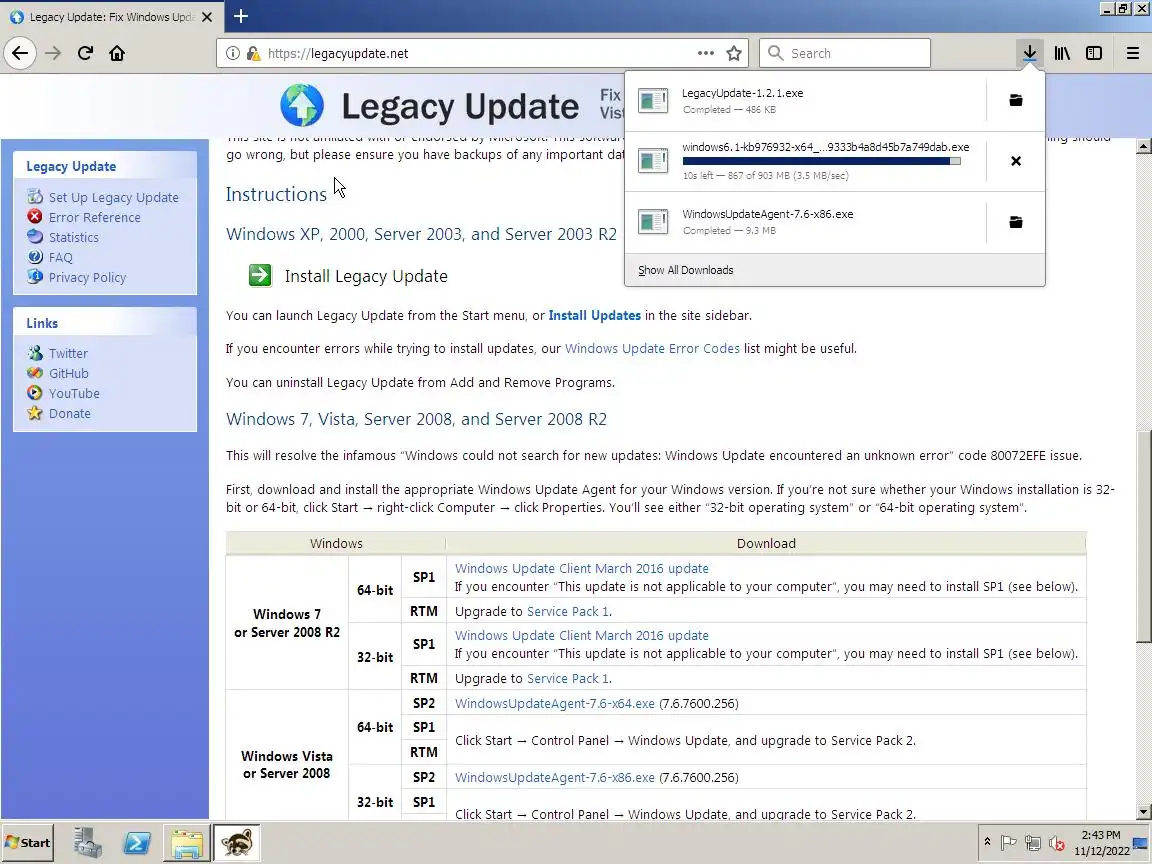Visit the YouTube link
This screenshot has height=864, width=1152.
[74, 393]
